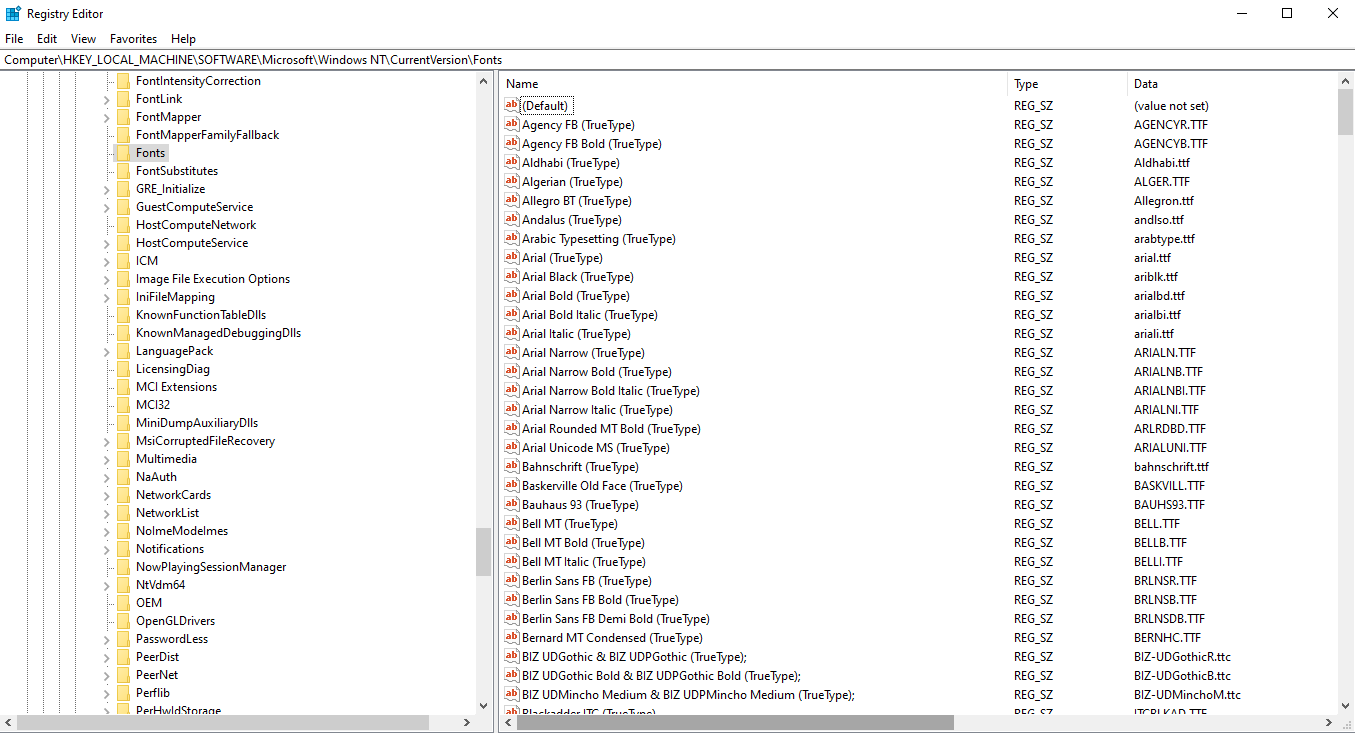Click the folder icon of ICM key
This screenshot has height=733, width=1355.
[x=123, y=261]
